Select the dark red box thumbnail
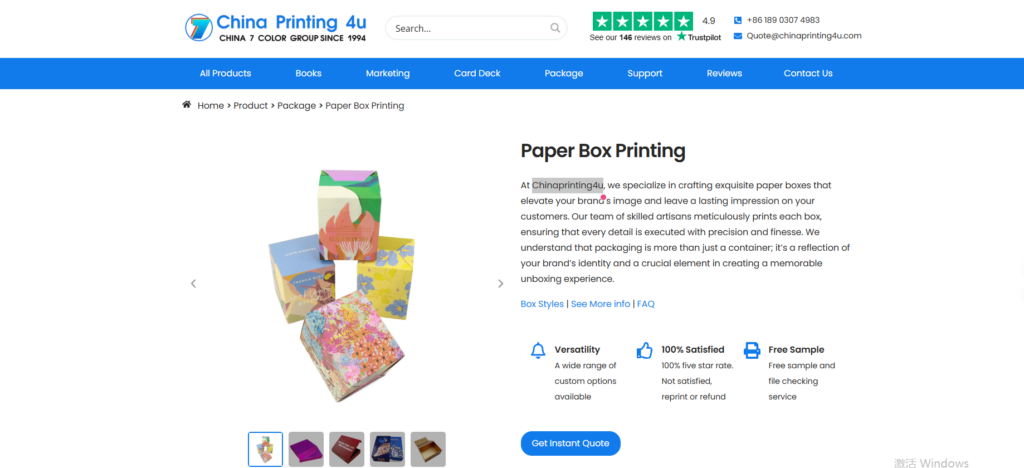 (347, 449)
